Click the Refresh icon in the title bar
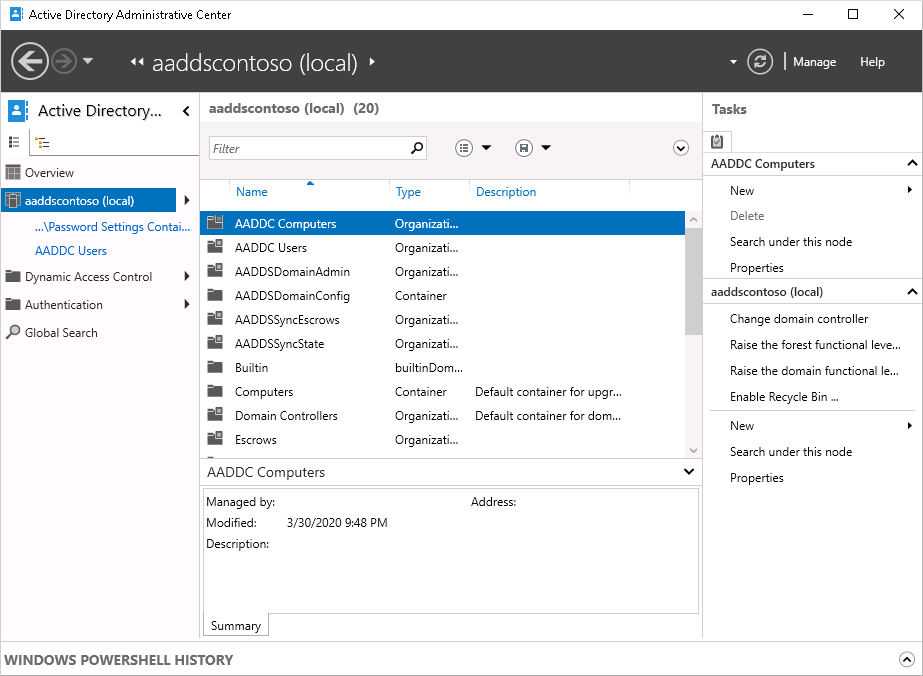This screenshot has width=923, height=676. pos(759,61)
